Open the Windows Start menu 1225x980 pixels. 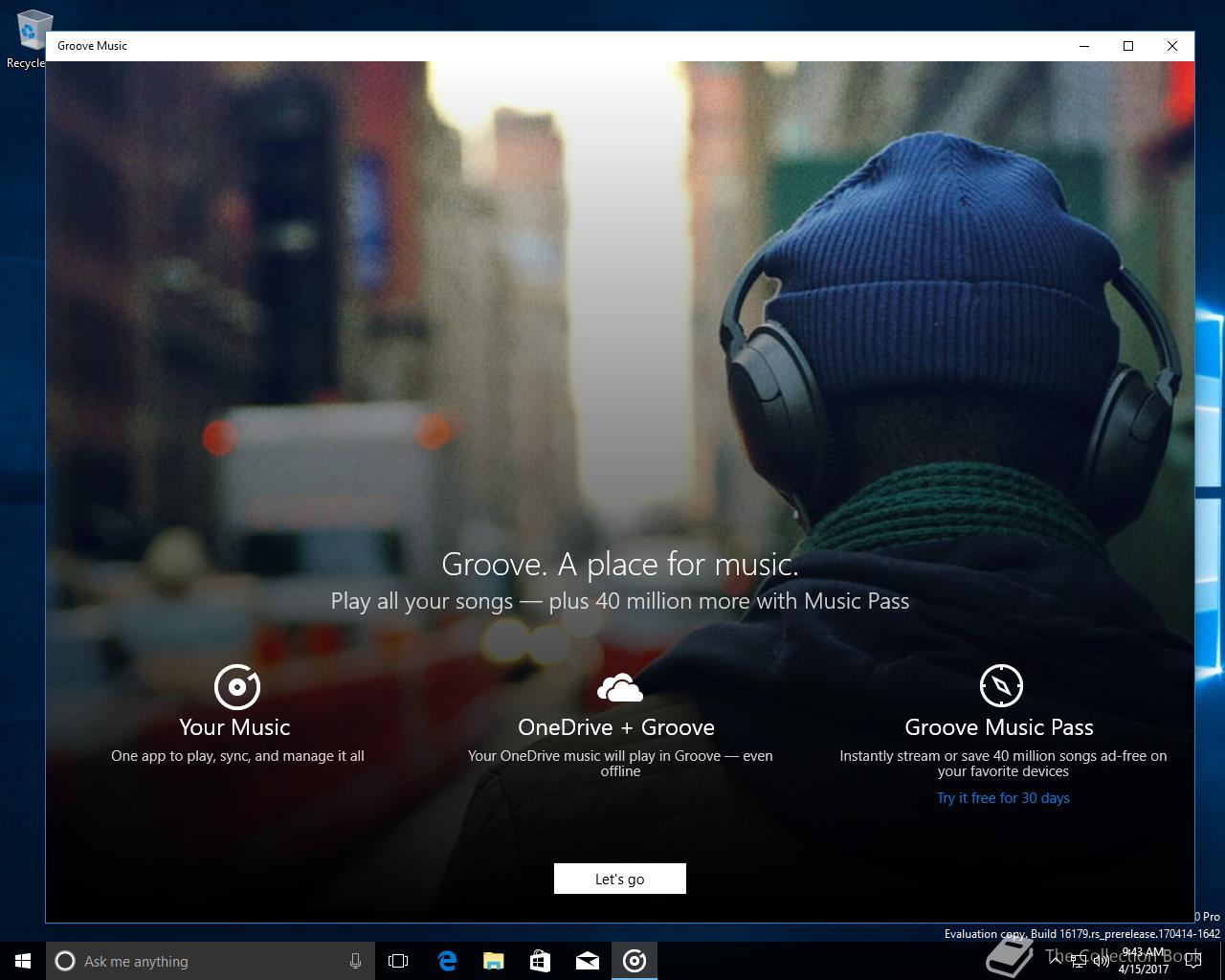click(23, 961)
